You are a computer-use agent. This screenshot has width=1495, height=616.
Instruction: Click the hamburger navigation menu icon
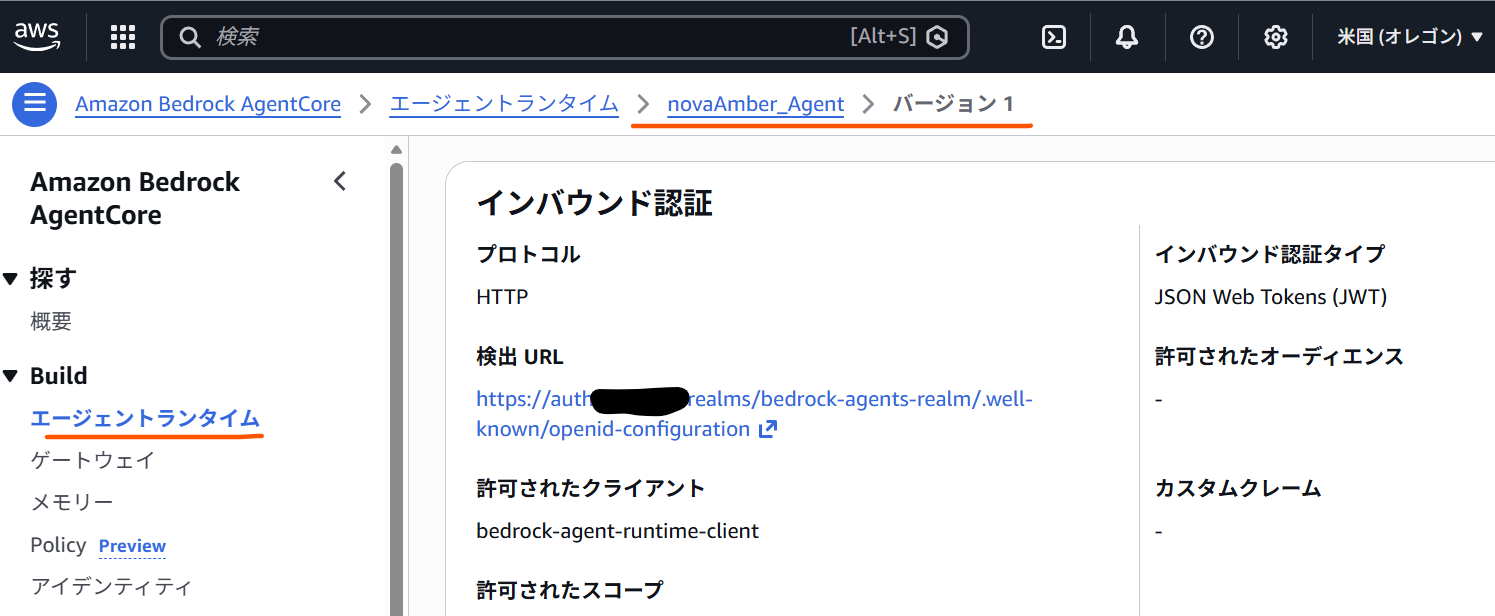[33, 103]
